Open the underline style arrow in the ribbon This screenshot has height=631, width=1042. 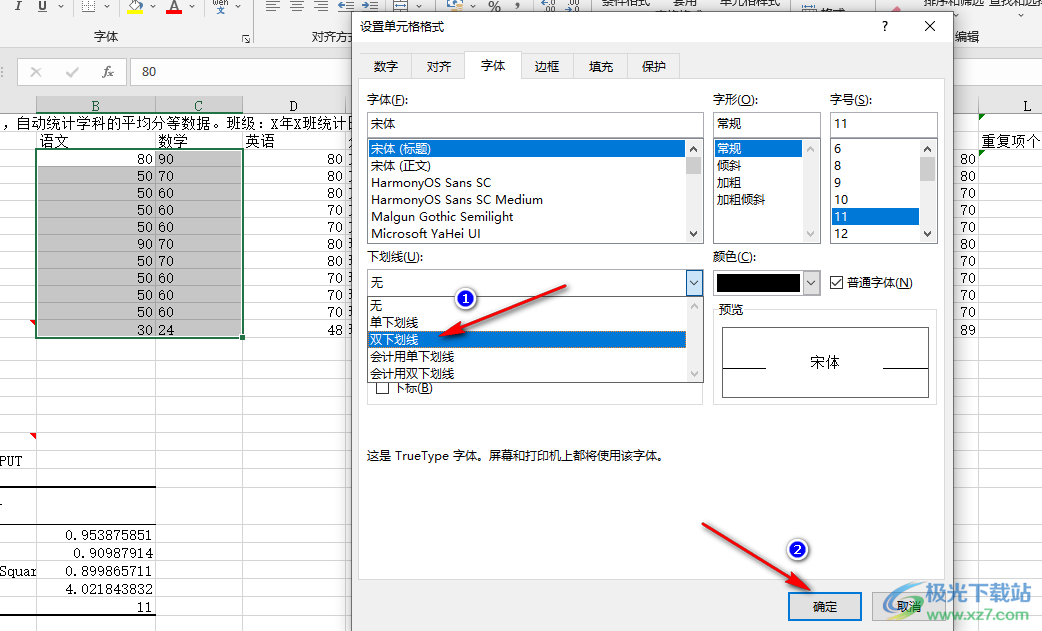[x=61, y=6]
